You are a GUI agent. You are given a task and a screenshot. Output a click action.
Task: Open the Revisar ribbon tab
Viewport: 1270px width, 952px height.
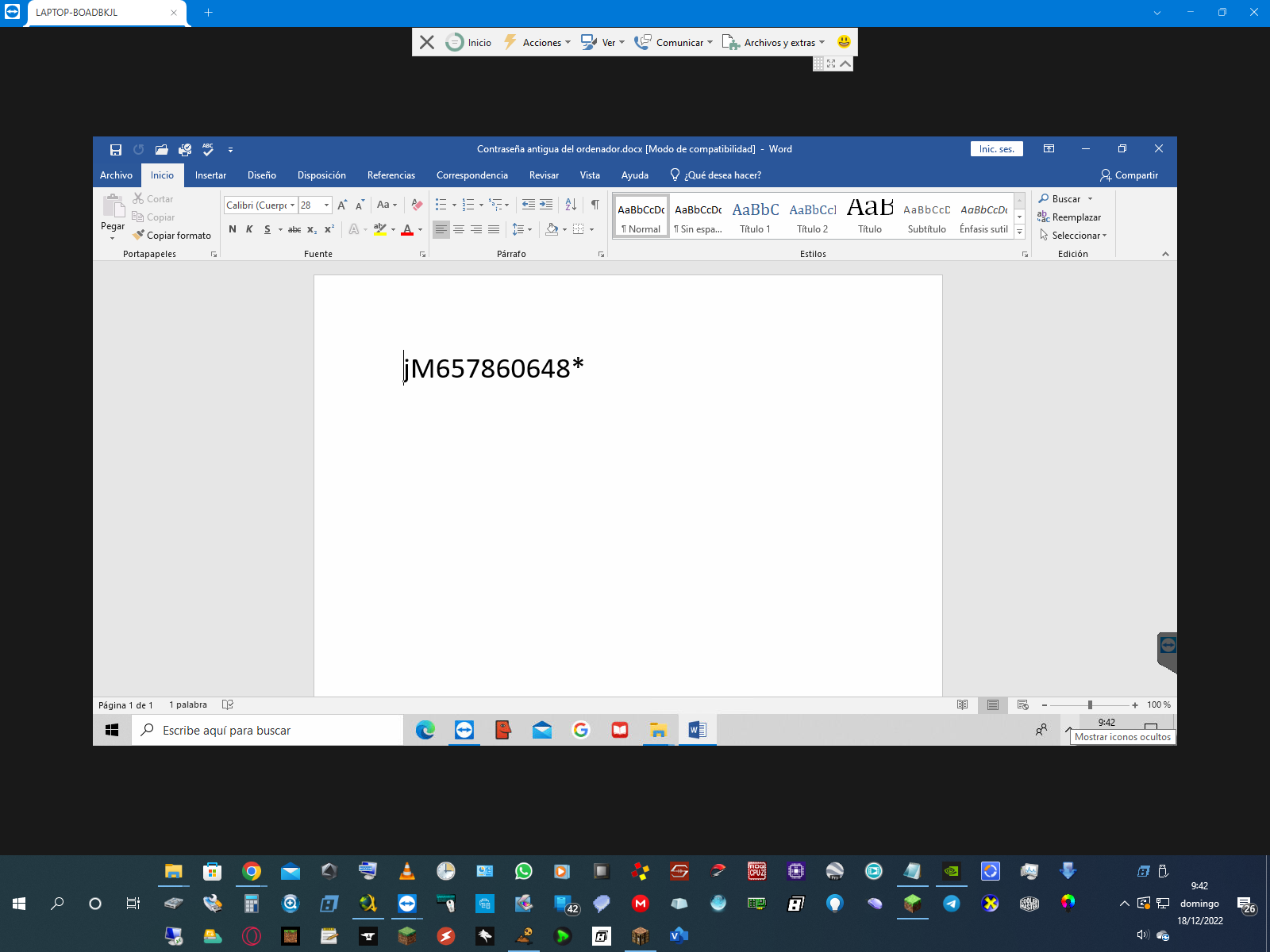544,175
